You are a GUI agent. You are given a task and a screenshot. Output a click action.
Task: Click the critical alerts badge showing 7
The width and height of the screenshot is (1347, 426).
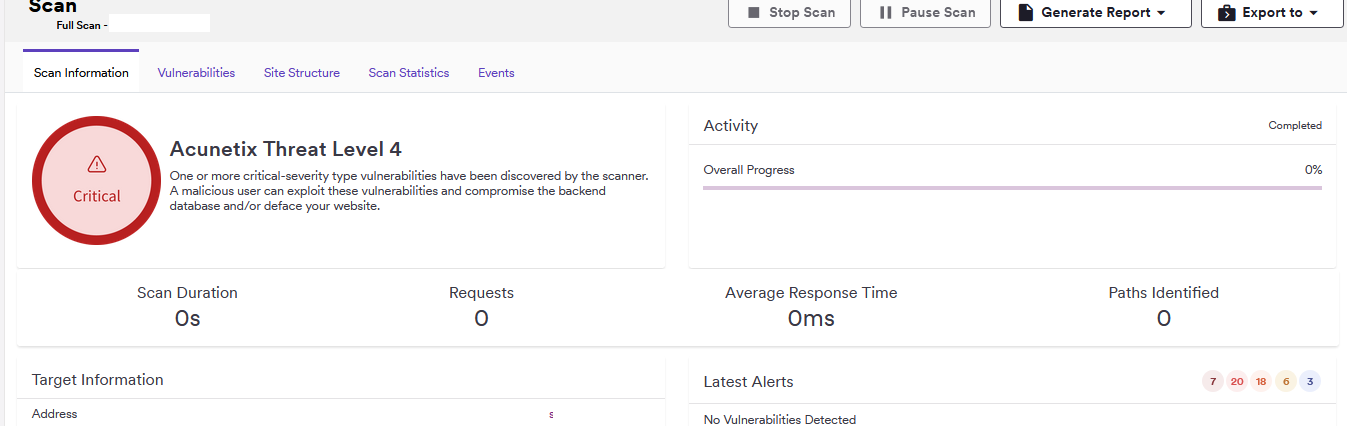tap(1212, 382)
